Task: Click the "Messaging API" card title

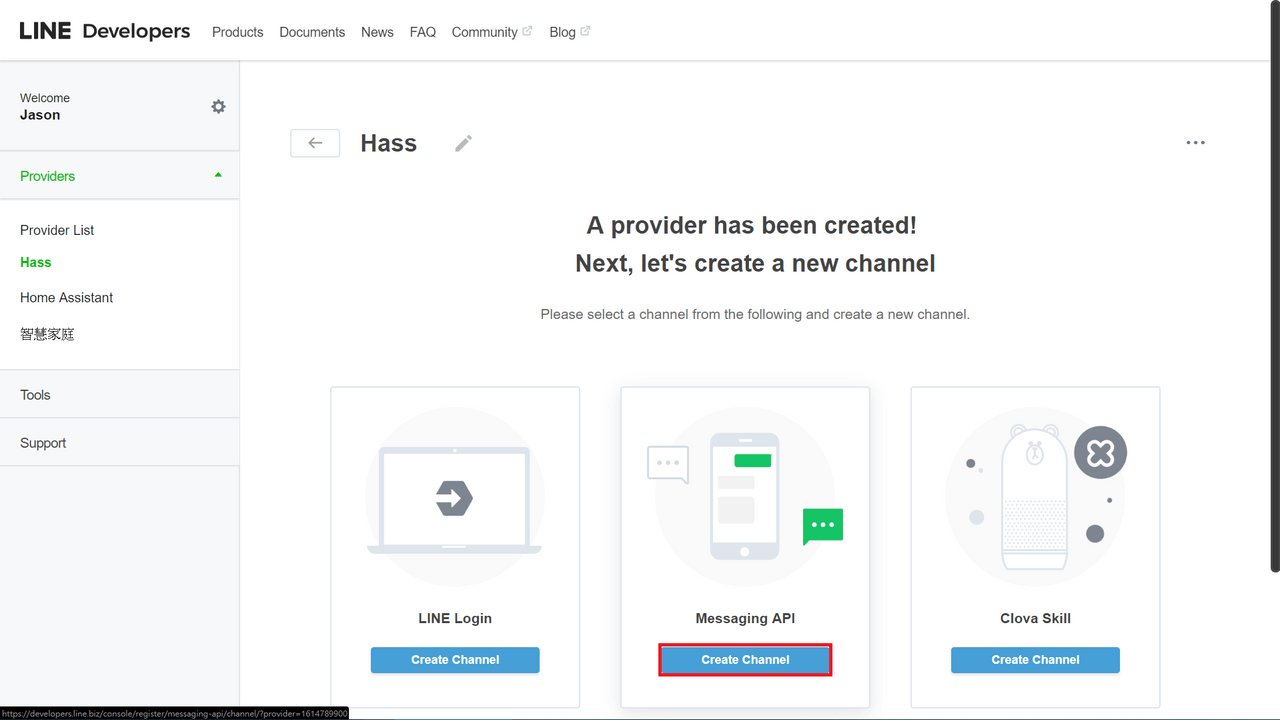Action: coord(745,618)
